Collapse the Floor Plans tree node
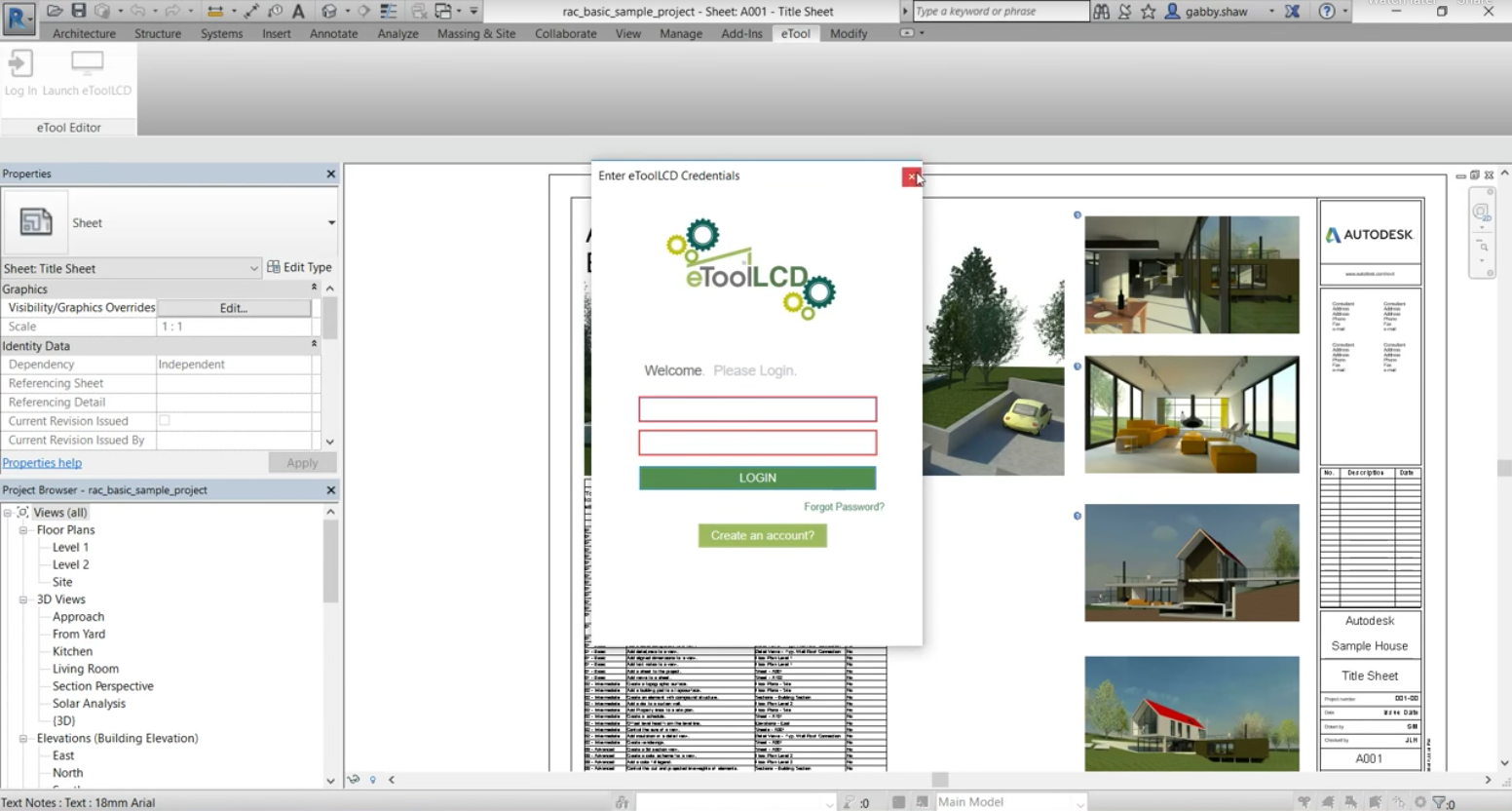 [23, 530]
